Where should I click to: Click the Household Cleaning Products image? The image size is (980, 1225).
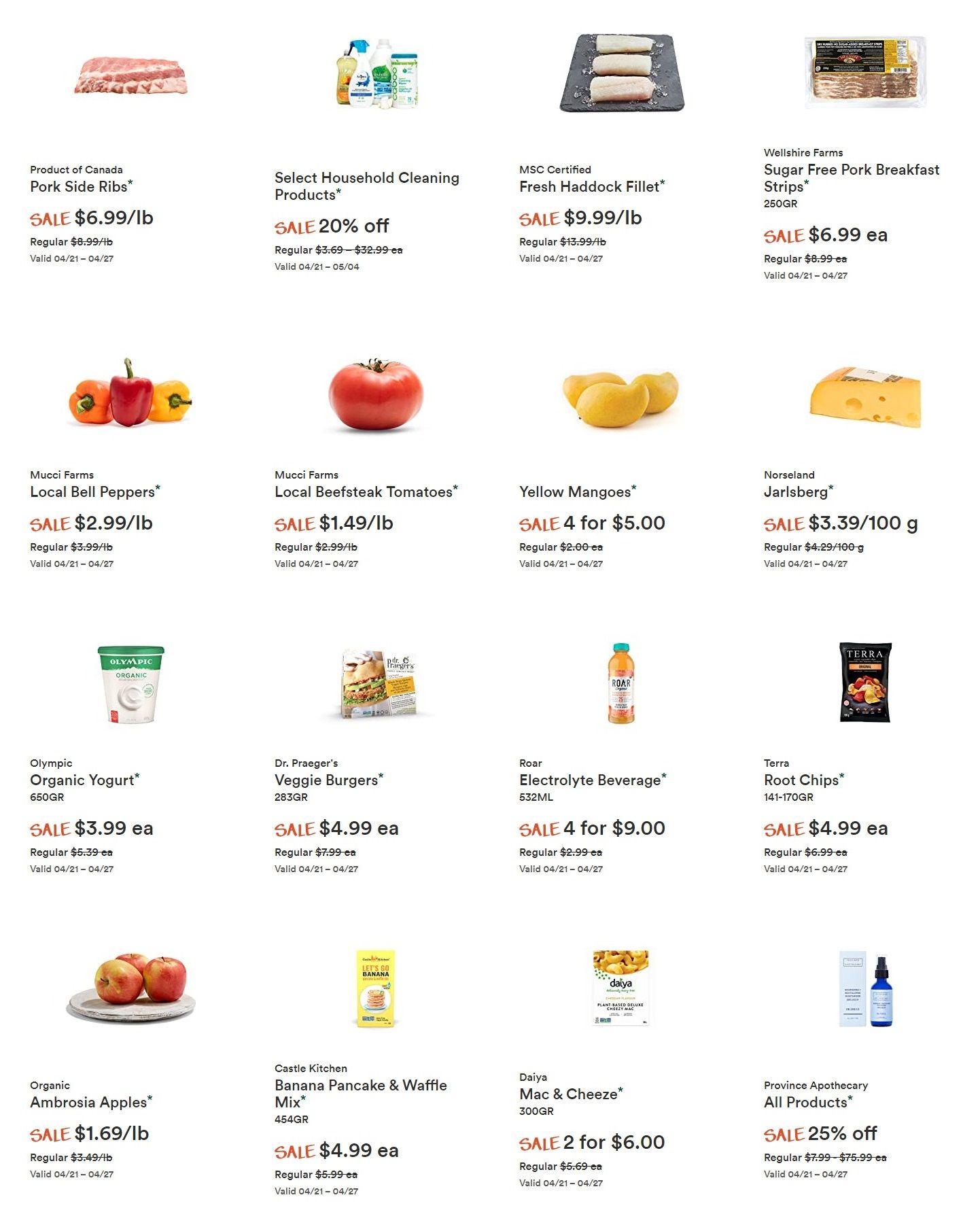coord(377,73)
